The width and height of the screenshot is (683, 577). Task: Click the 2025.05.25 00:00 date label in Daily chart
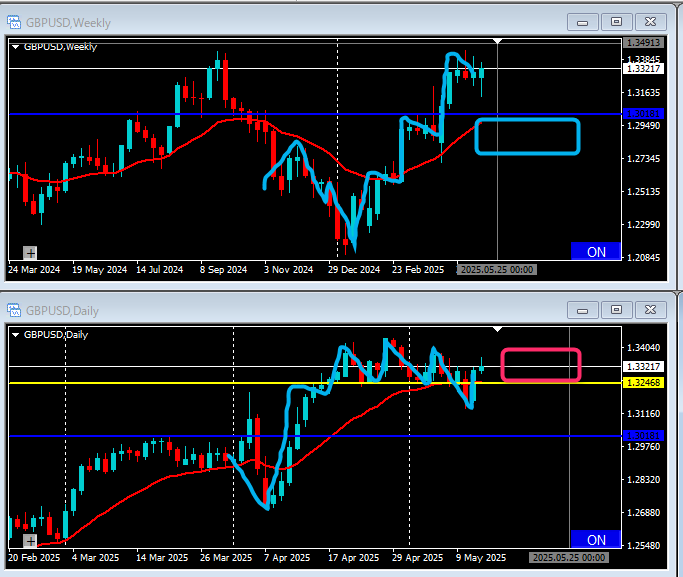coord(569,557)
